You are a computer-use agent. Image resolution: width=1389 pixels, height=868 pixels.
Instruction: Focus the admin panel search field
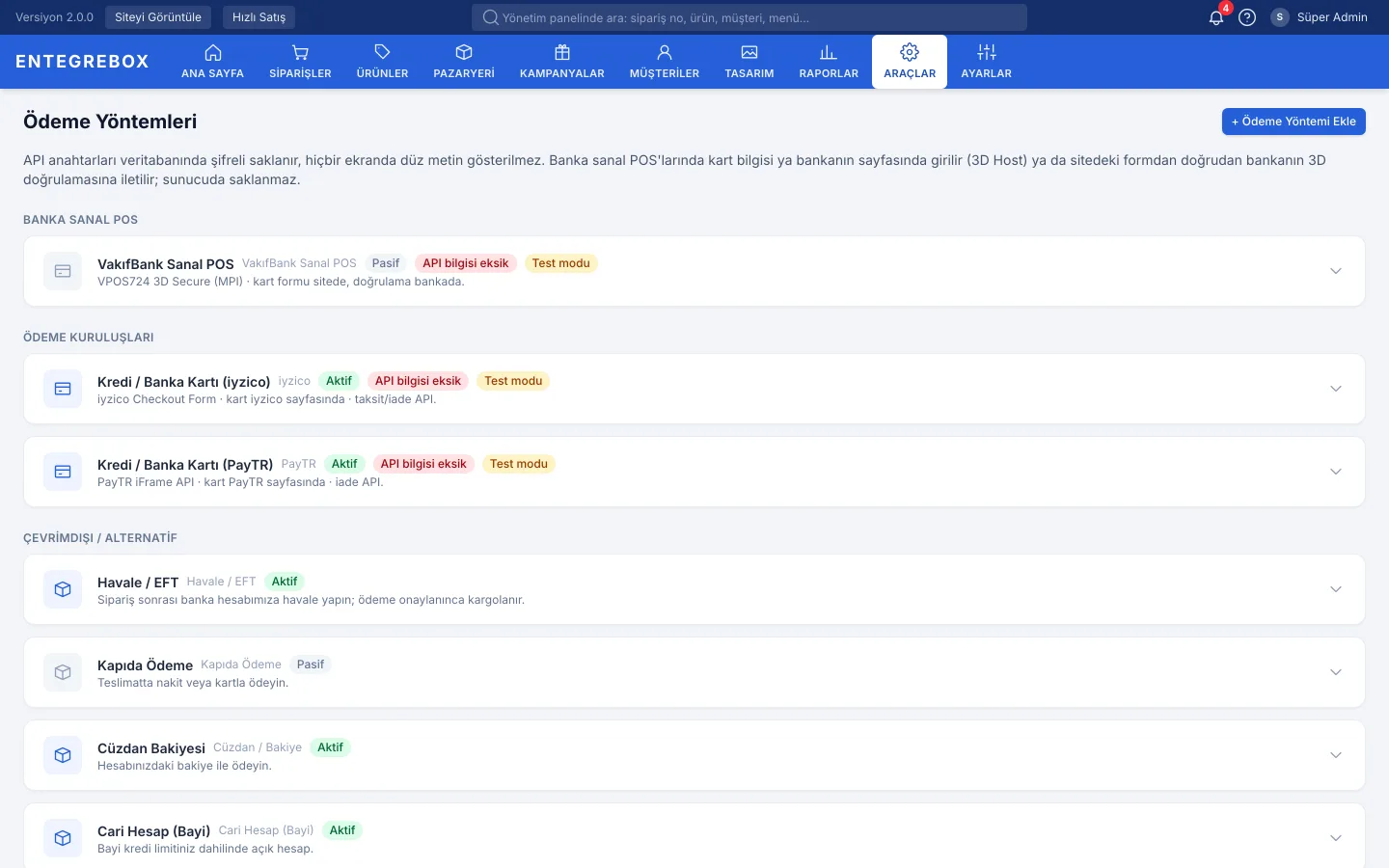click(749, 17)
